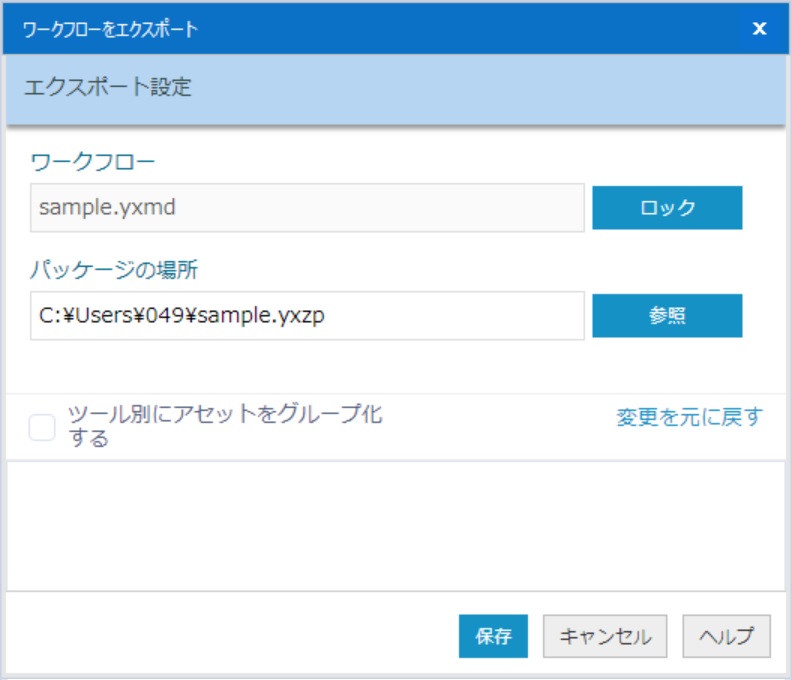The height and width of the screenshot is (680, 792).
Task: Select the エクスポート設定 header banner
Action: tap(396, 88)
